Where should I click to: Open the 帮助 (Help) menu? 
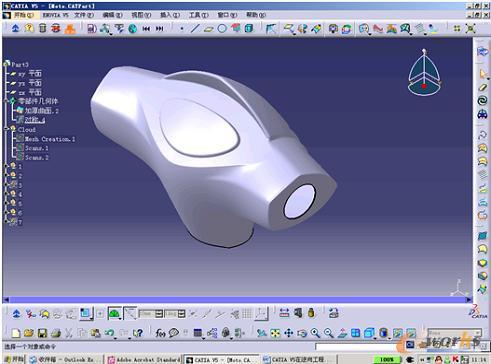coord(256,15)
